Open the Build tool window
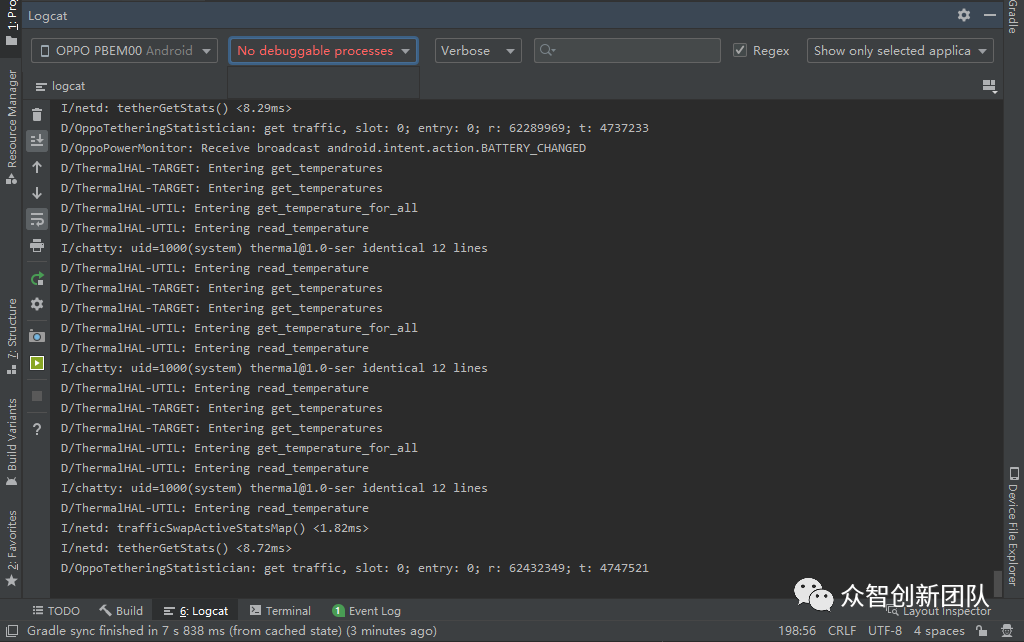Image resolution: width=1024 pixels, height=642 pixels. point(121,611)
